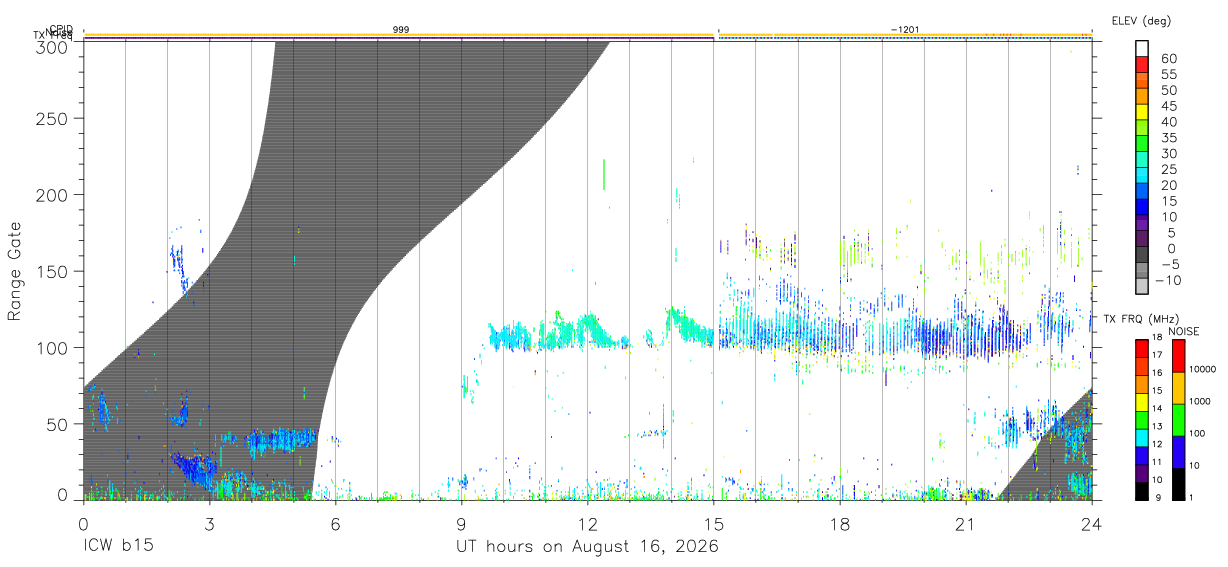Click the 'ICW b15' radar label

point(118,547)
